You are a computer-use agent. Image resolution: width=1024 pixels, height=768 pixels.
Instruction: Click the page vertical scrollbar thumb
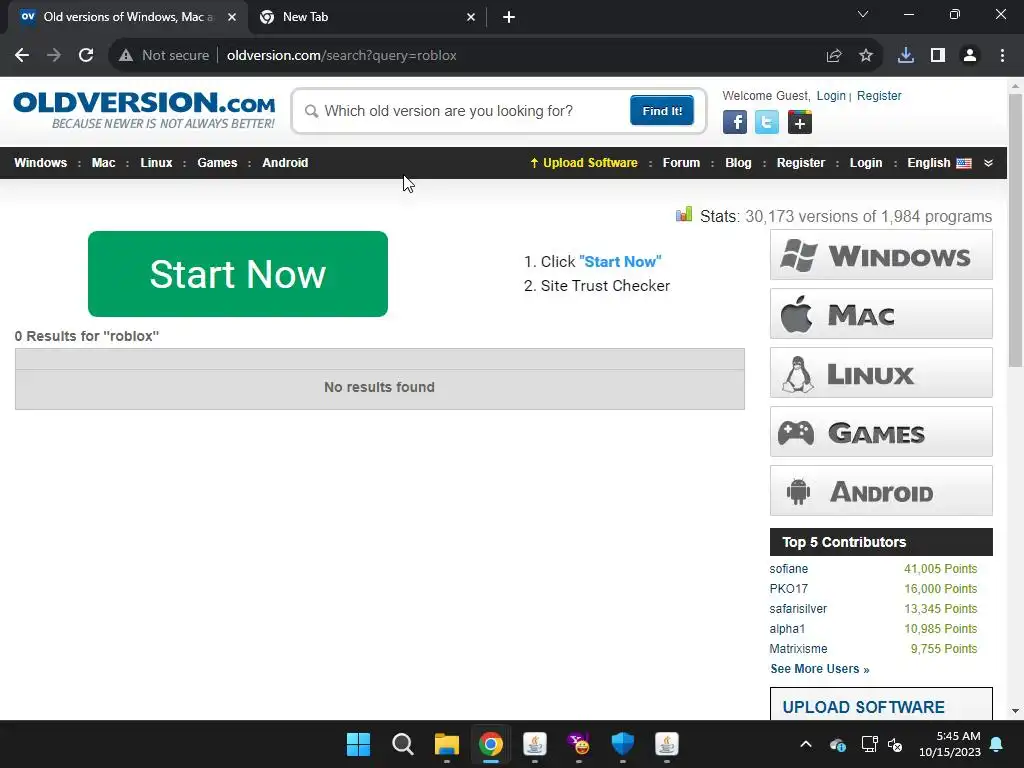click(1015, 230)
